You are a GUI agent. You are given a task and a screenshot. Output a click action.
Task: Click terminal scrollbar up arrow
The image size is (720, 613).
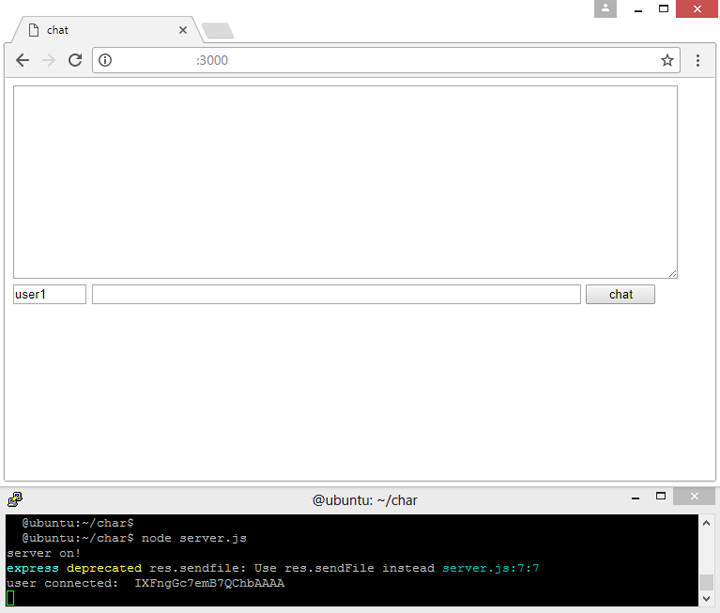707,522
